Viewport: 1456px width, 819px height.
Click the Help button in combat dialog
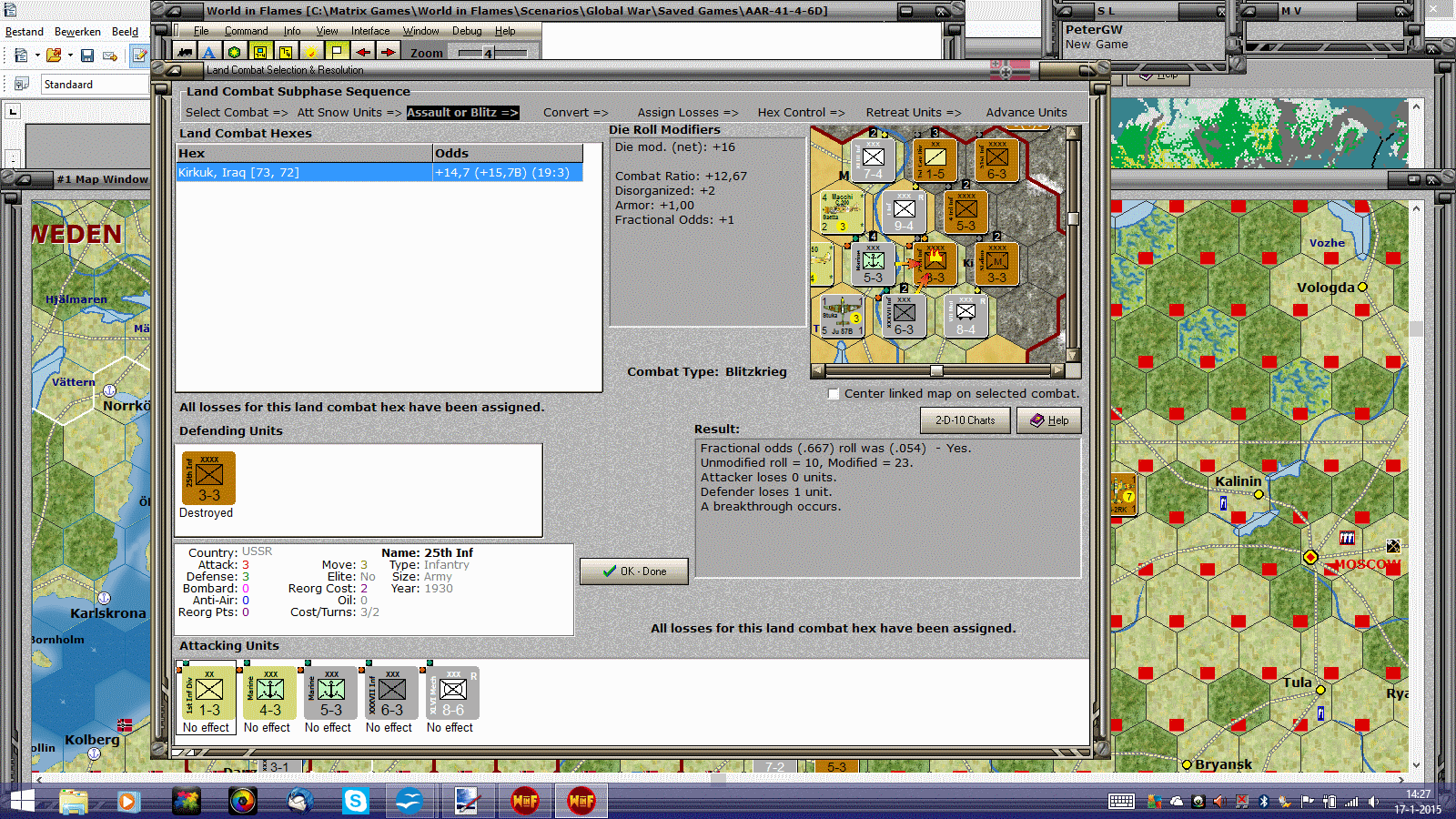pyautogui.click(x=1048, y=420)
